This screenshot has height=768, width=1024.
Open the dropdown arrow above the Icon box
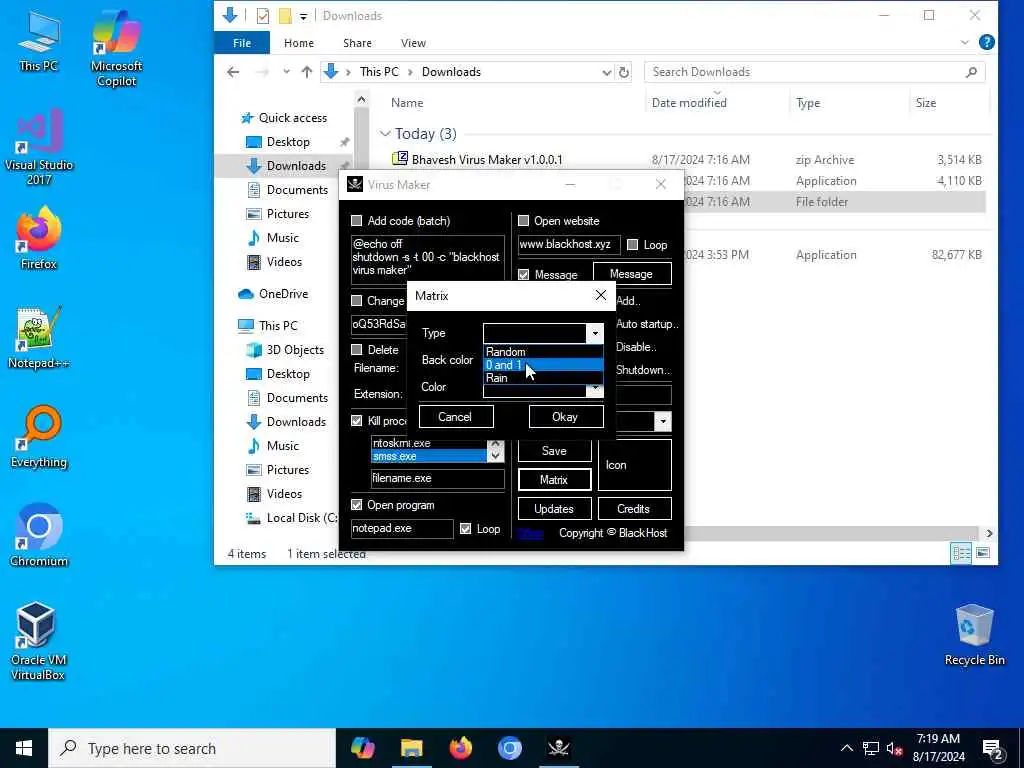point(663,421)
